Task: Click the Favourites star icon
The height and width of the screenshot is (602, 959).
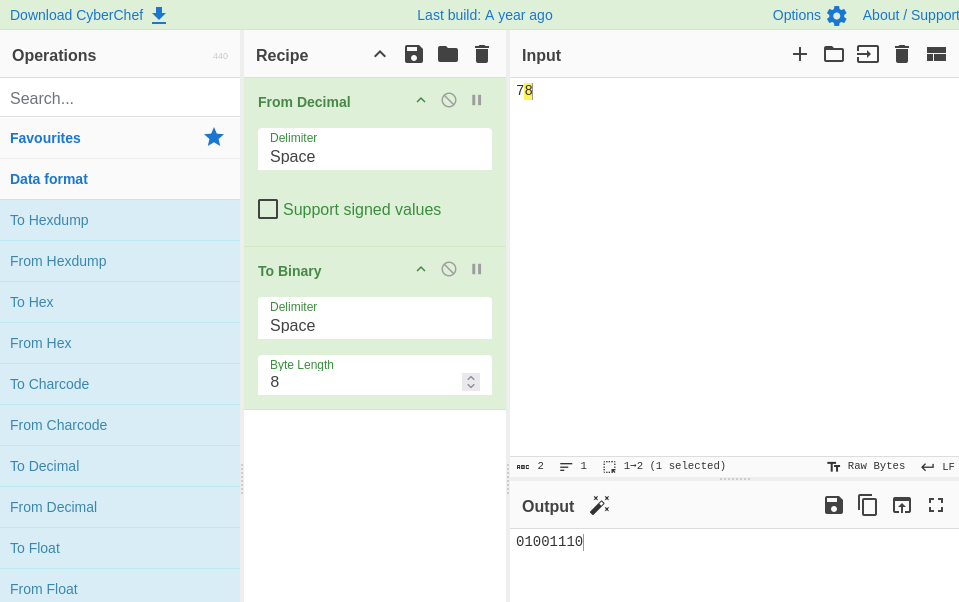Action: click(x=214, y=137)
